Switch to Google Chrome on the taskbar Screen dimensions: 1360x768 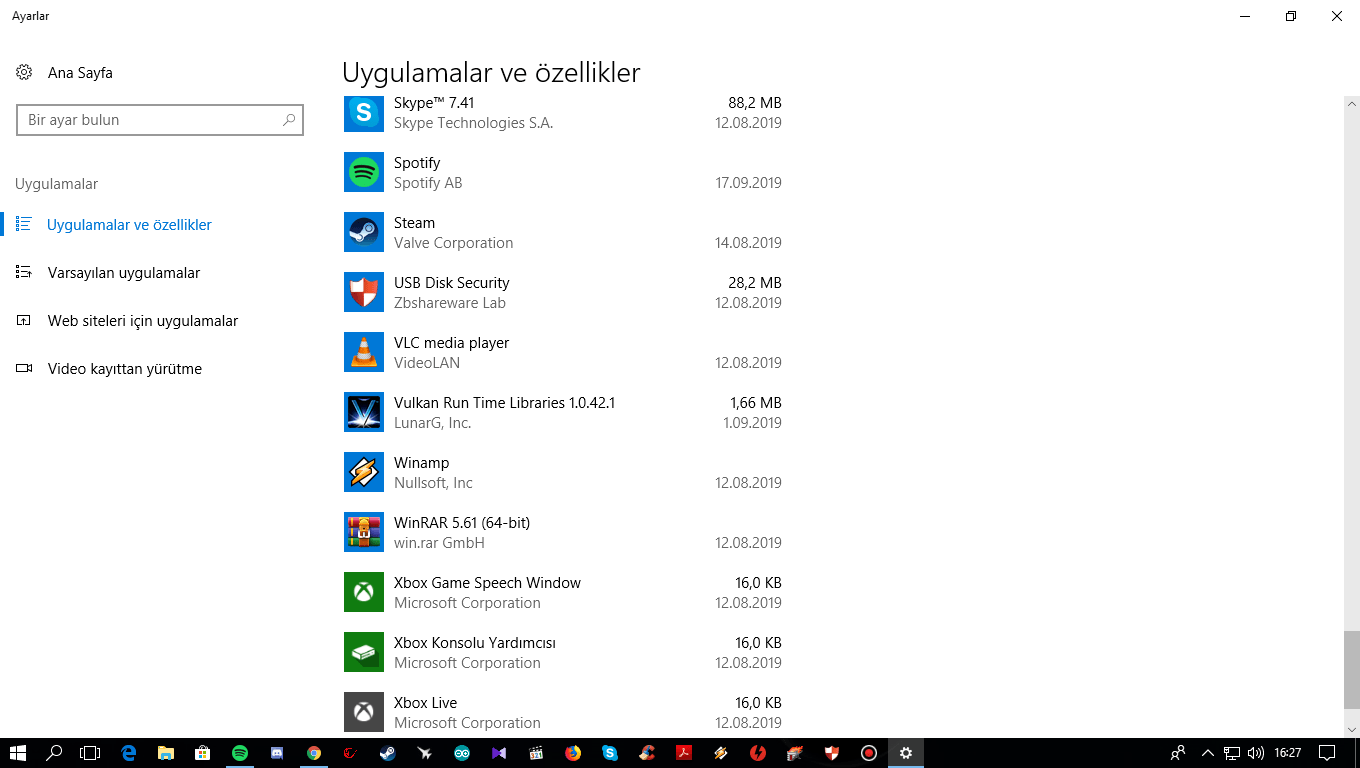coord(314,753)
